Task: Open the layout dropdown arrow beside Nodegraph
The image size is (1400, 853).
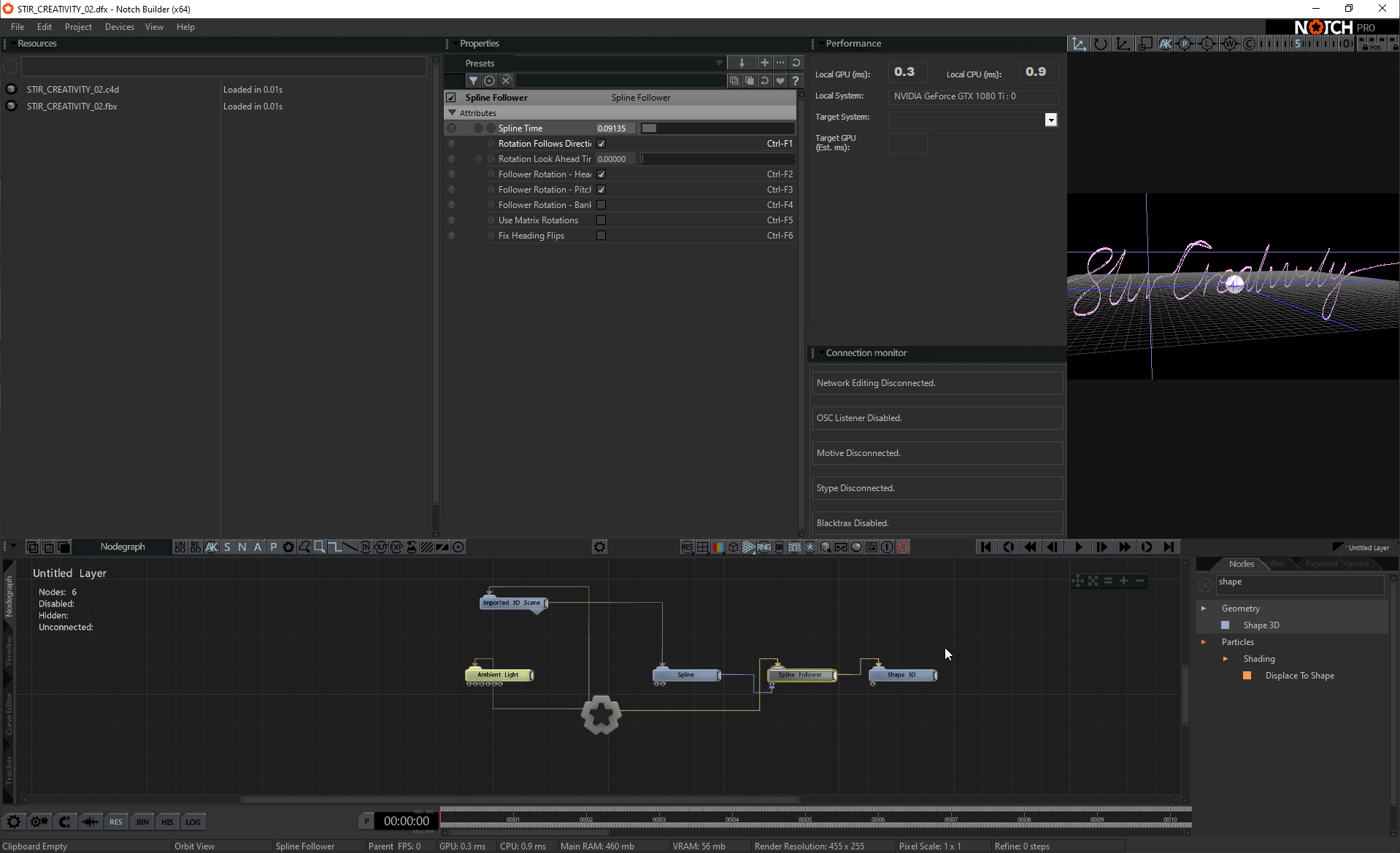Action: pos(12,547)
